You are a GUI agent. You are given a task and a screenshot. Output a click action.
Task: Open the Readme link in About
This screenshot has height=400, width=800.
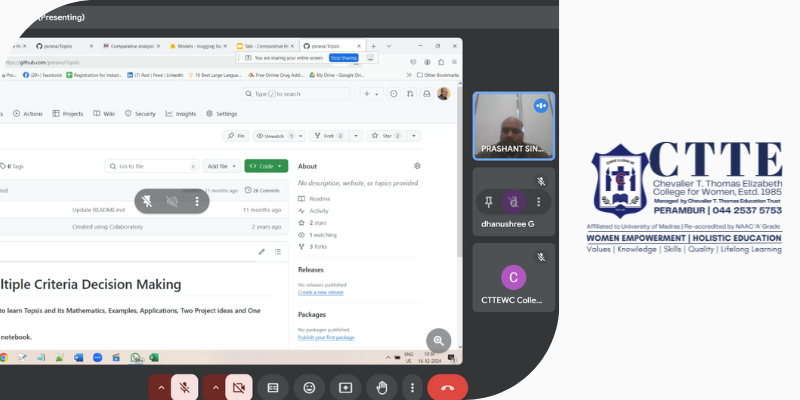click(x=314, y=199)
